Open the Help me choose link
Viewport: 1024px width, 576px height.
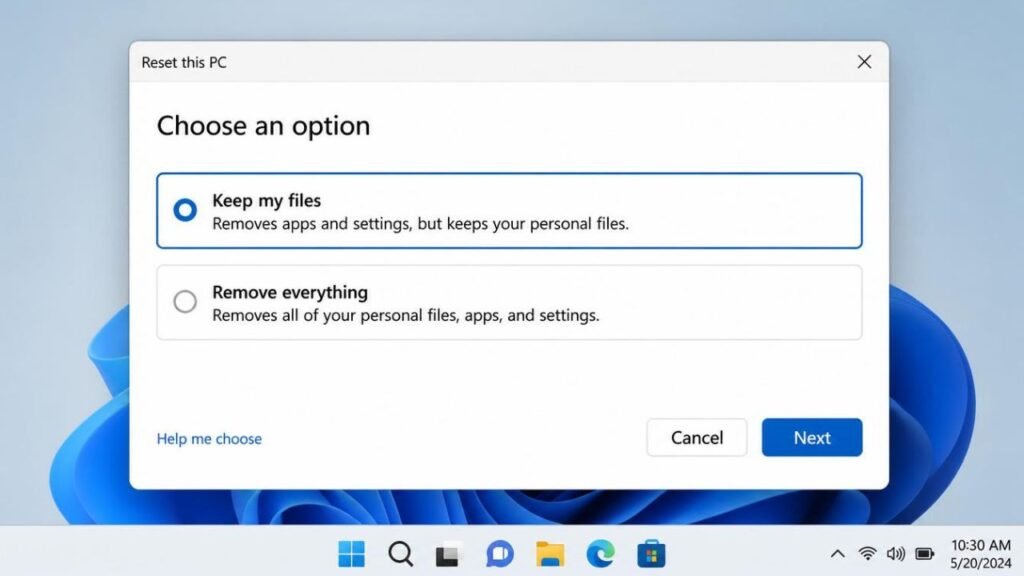209,439
